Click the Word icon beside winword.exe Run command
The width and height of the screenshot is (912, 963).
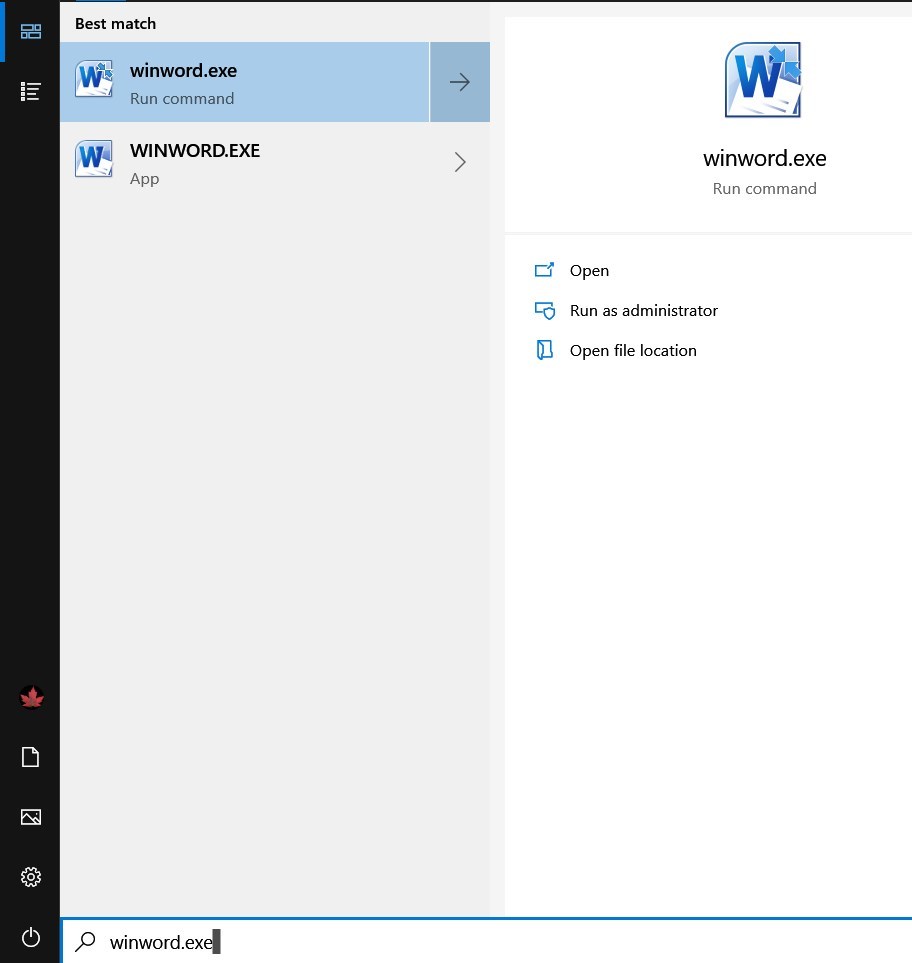coord(94,79)
